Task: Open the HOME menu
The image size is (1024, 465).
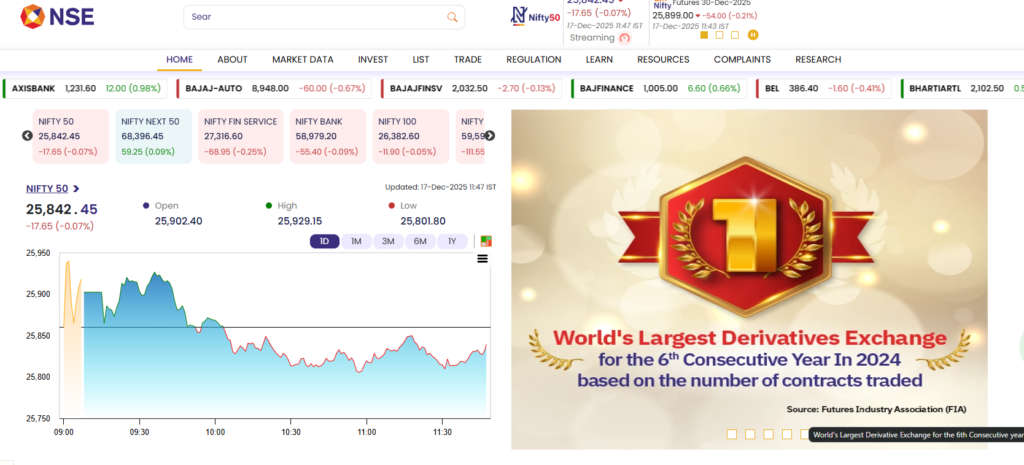Action: pos(180,59)
